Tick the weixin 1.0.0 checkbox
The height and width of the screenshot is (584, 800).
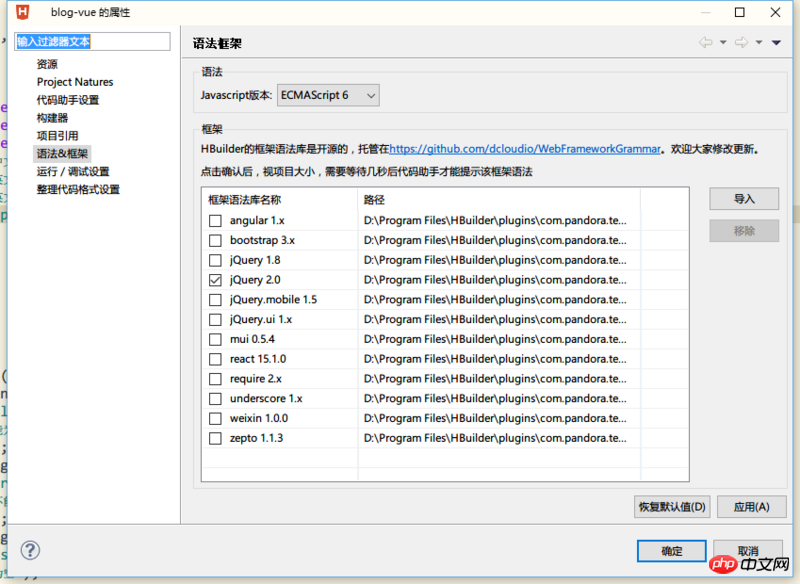pyautogui.click(x=215, y=419)
